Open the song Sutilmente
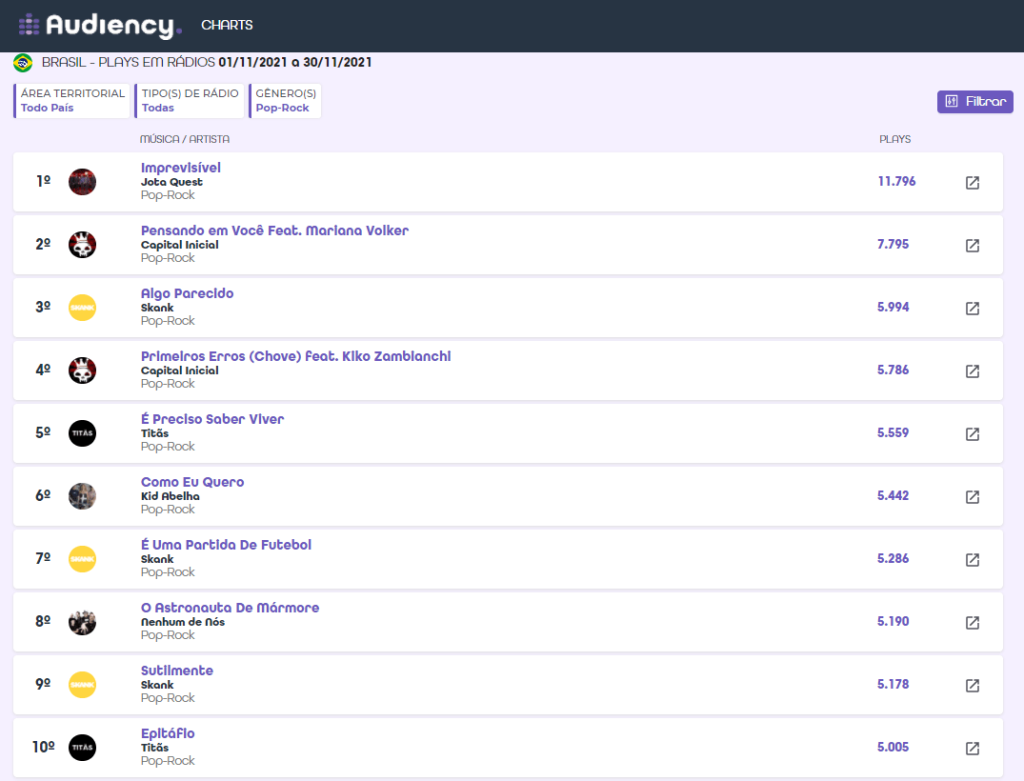Image resolution: width=1024 pixels, height=781 pixels. click(177, 670)
